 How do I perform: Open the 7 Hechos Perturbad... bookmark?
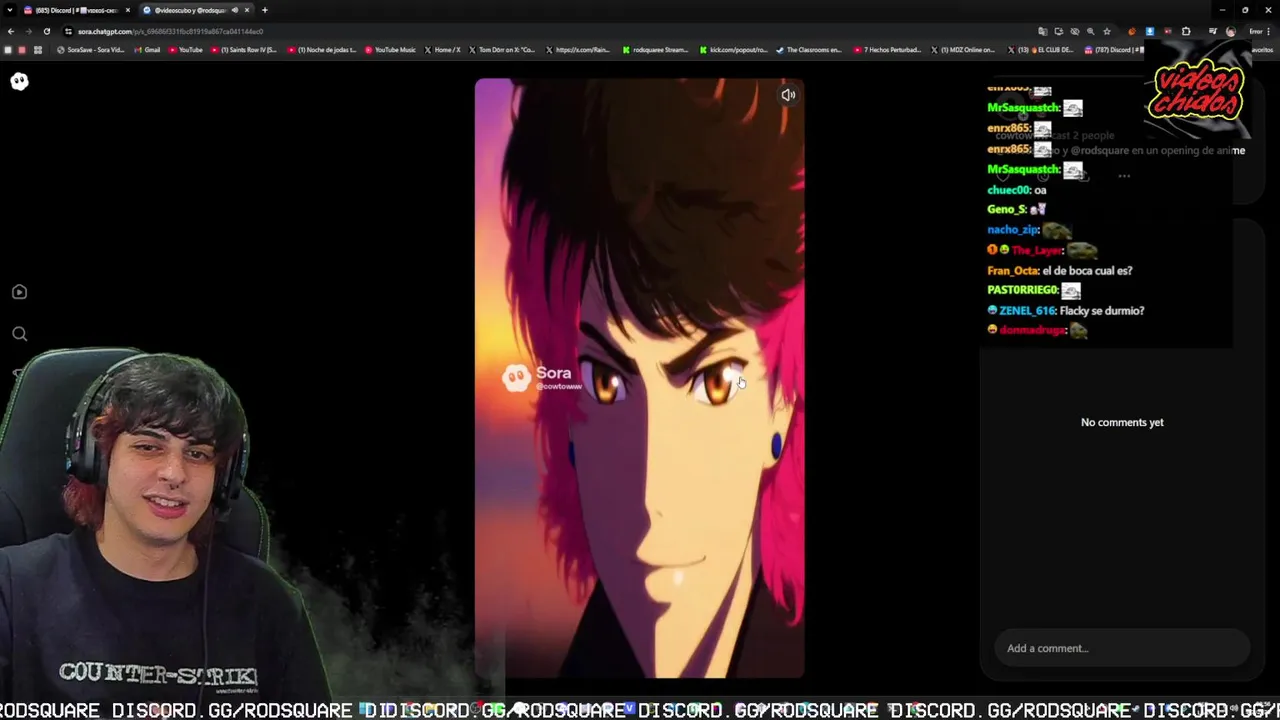888,50
